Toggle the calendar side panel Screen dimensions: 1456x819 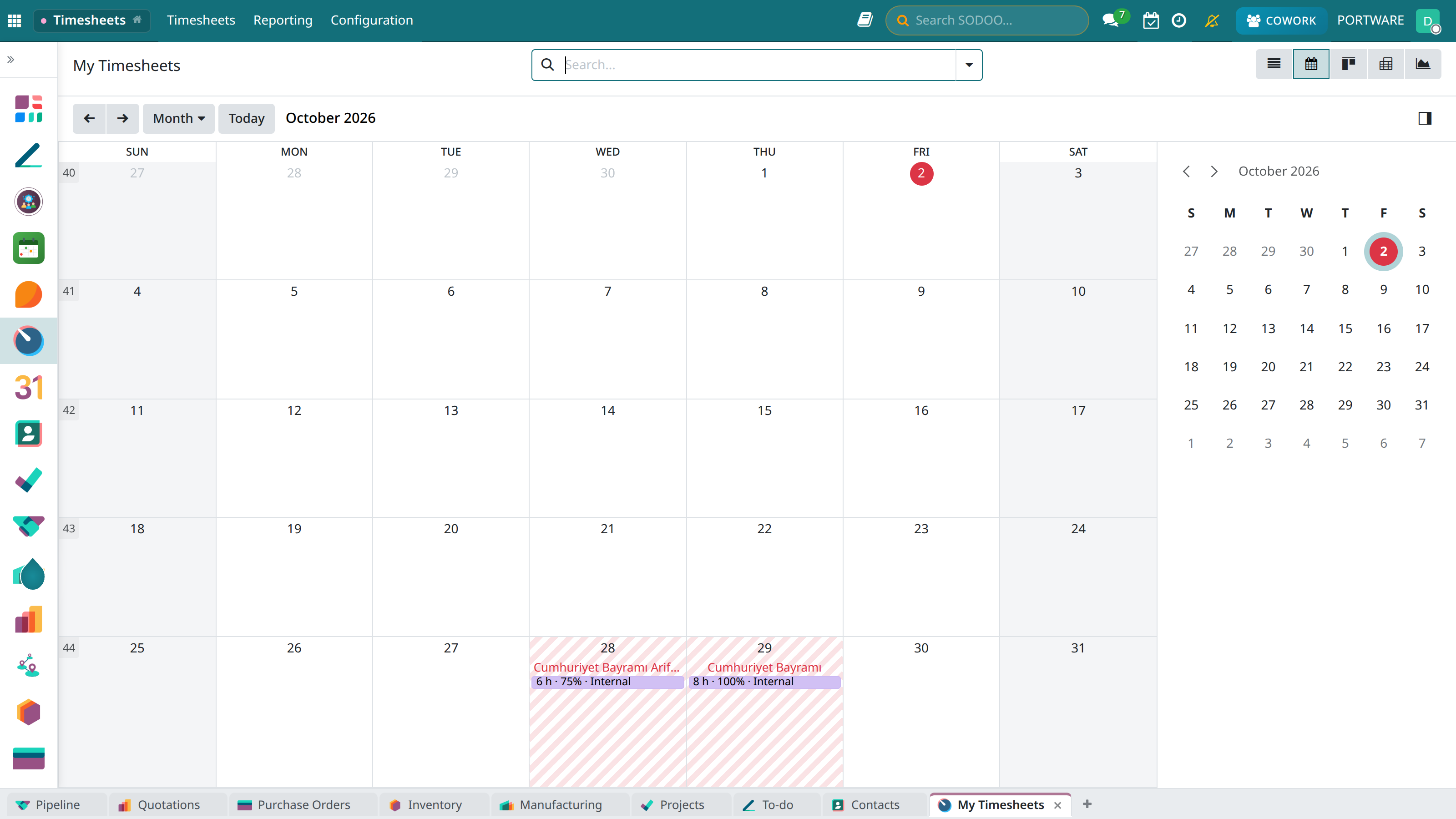(1425, 118)
